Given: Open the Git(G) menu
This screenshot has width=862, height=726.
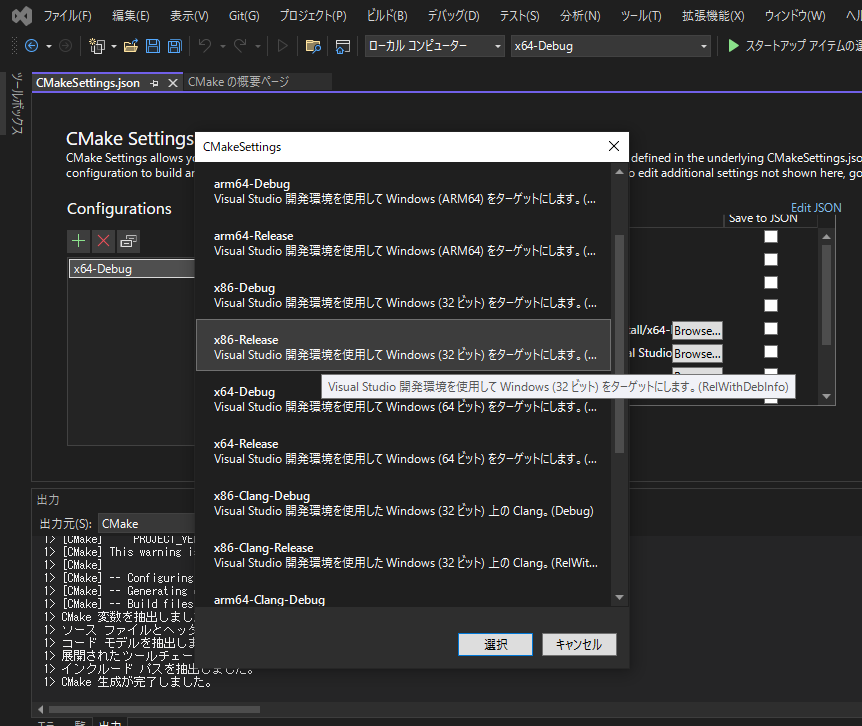Looking at the screenshot, I should pos(244,16).
